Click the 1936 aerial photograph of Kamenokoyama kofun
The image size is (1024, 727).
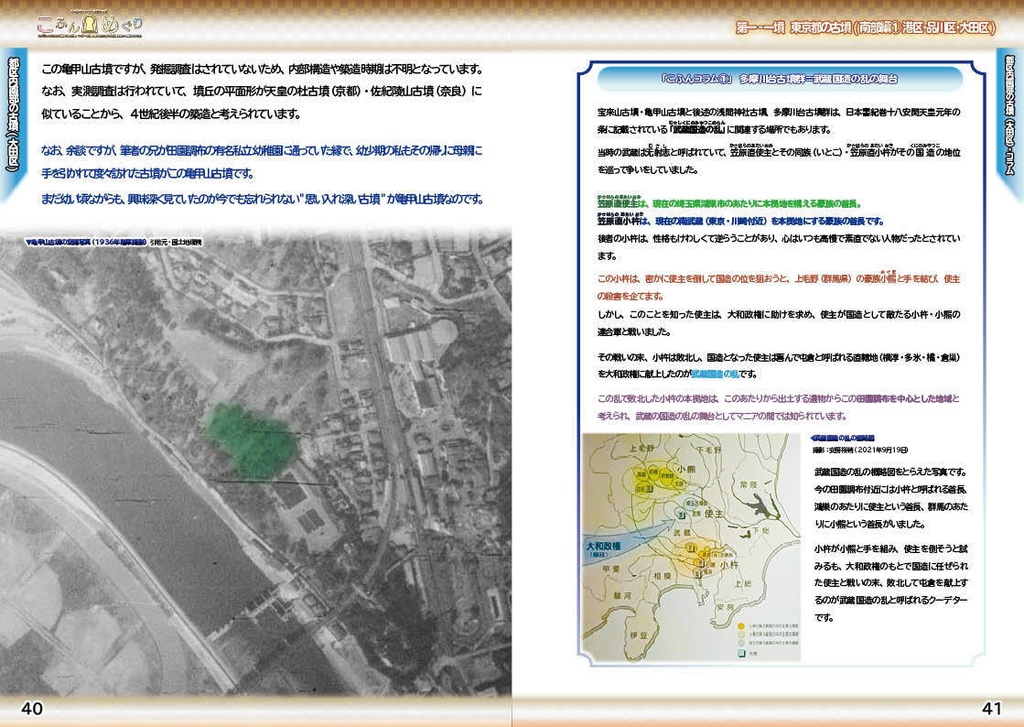click(255, 460)
